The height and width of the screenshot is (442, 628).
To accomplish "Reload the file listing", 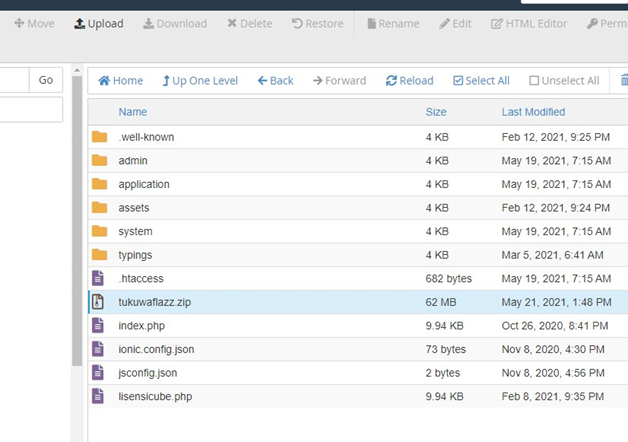I will point(409,81).
